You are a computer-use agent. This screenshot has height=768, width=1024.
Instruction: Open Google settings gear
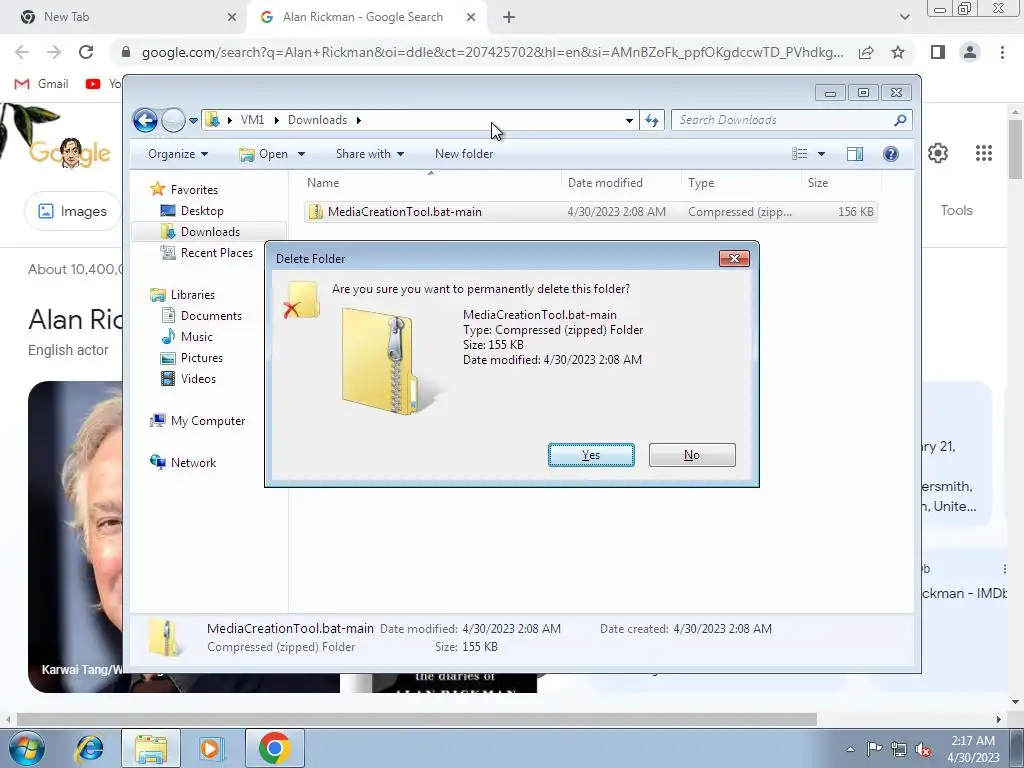point(938,153)
